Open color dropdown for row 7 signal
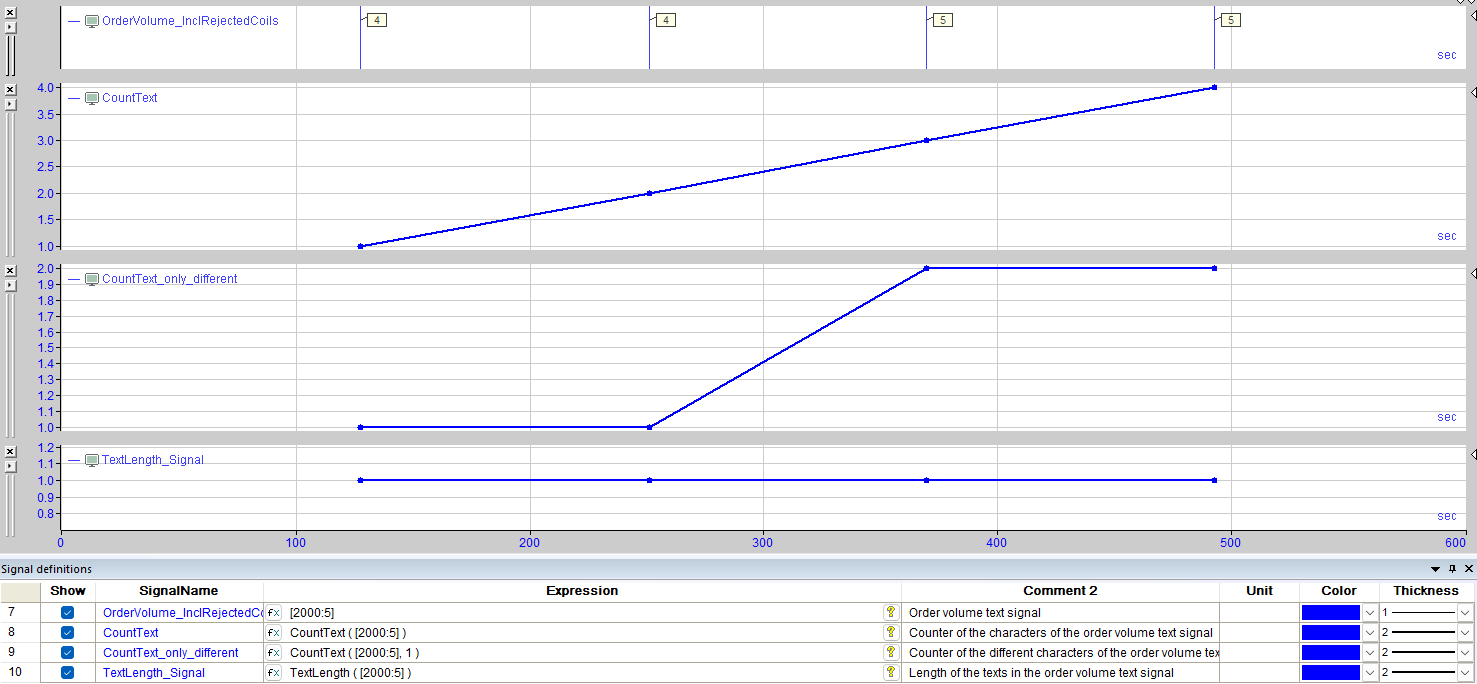The width and height of the screenshot is (1477, 684). (1370, 613)
